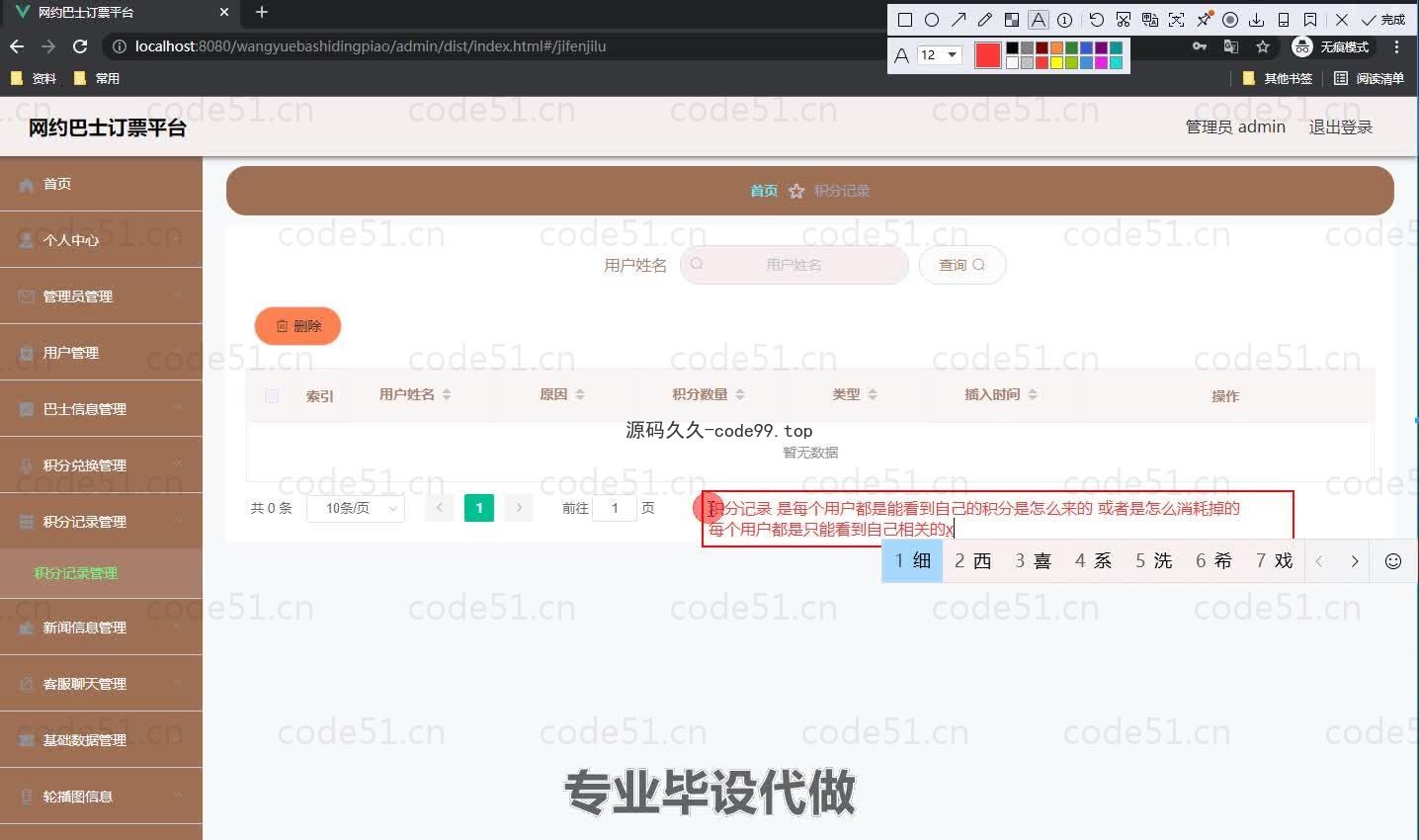The height and width of the screenshot is (840, 1419).
Task: Open the Chrome three-dot menu
Action: (x=1396, y=46)
